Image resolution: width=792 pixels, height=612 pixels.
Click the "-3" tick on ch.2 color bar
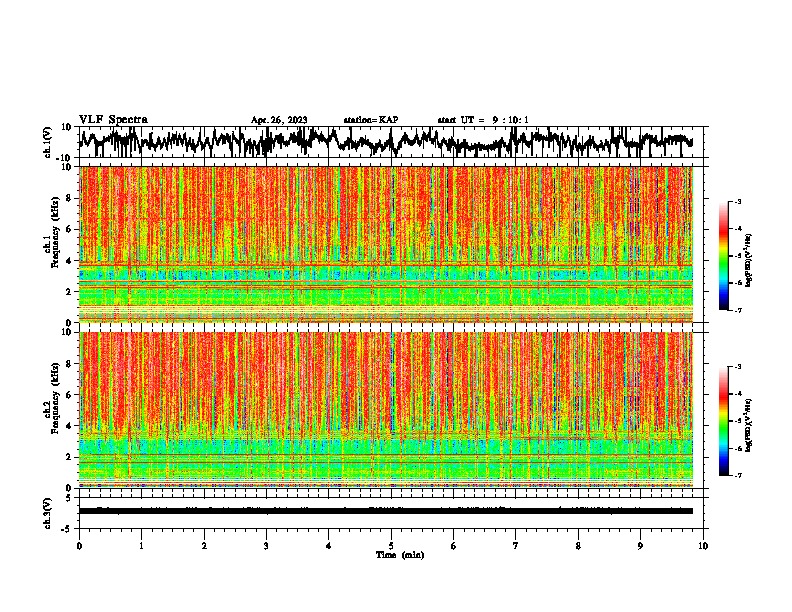click(738, 367)
